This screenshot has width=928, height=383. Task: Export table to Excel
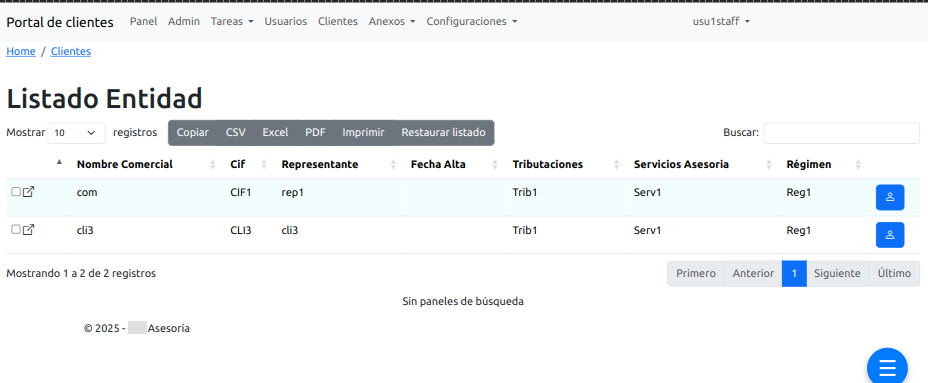point(275,133)
